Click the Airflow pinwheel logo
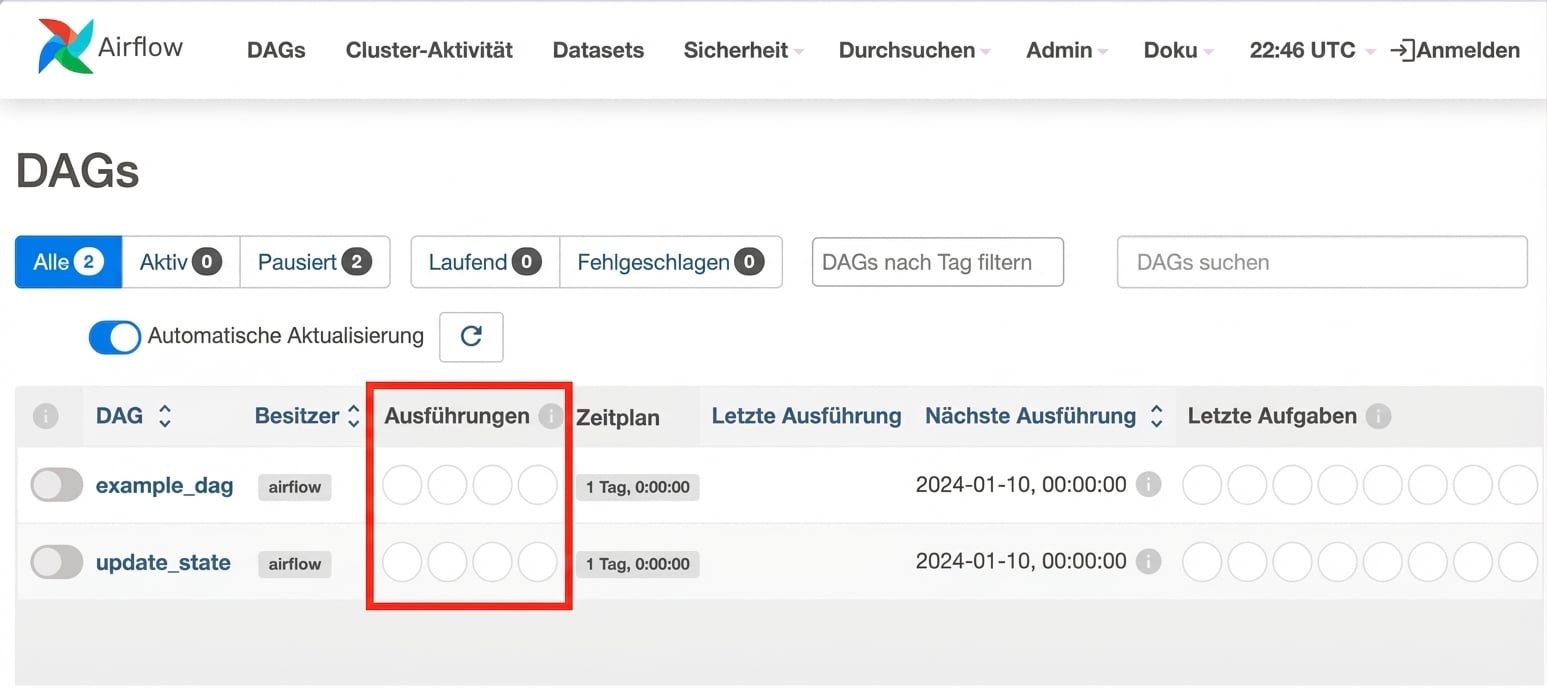Viewport: 1547px width, 688px height. (66, 46)
